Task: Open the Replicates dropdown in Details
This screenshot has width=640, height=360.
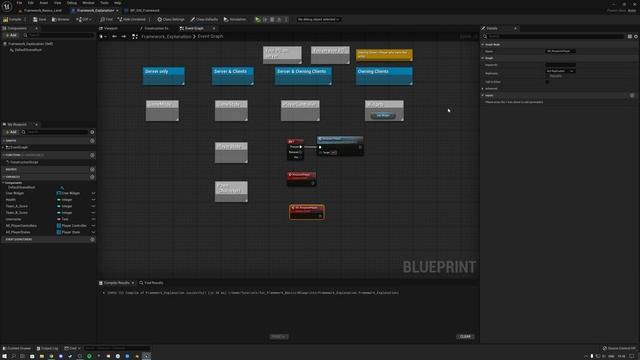Action: 560,71
